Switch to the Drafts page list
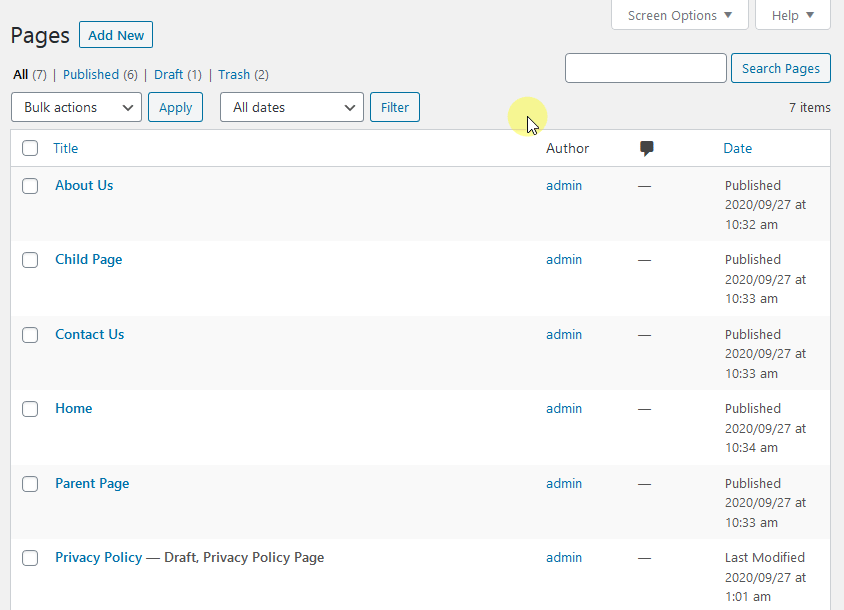 (x=169, y=74)
